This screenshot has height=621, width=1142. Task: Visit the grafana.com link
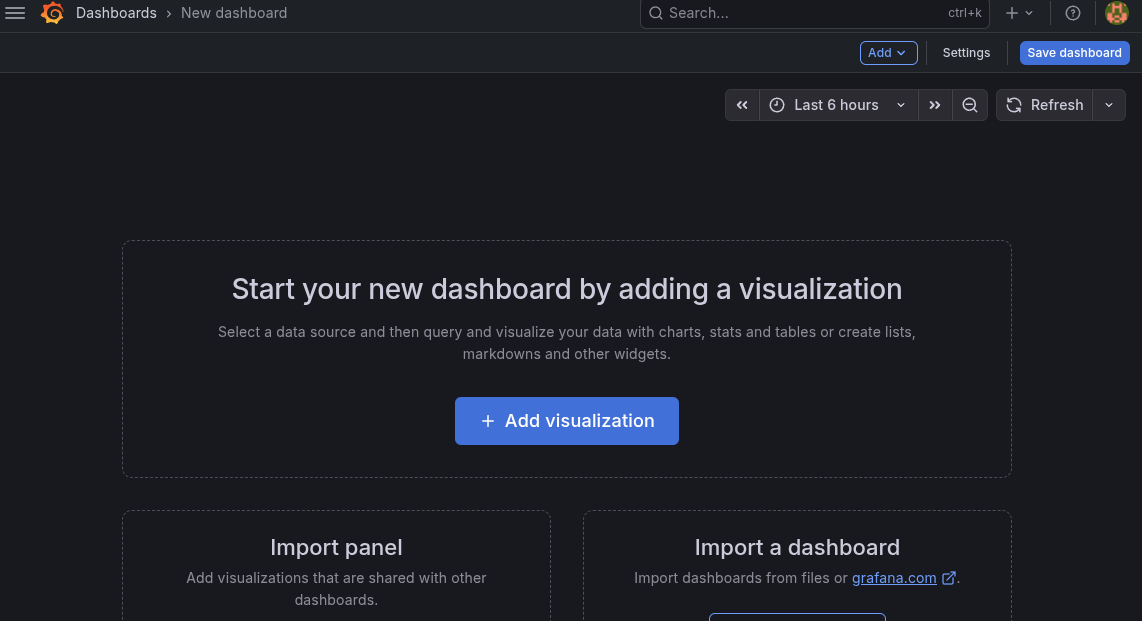895,578
